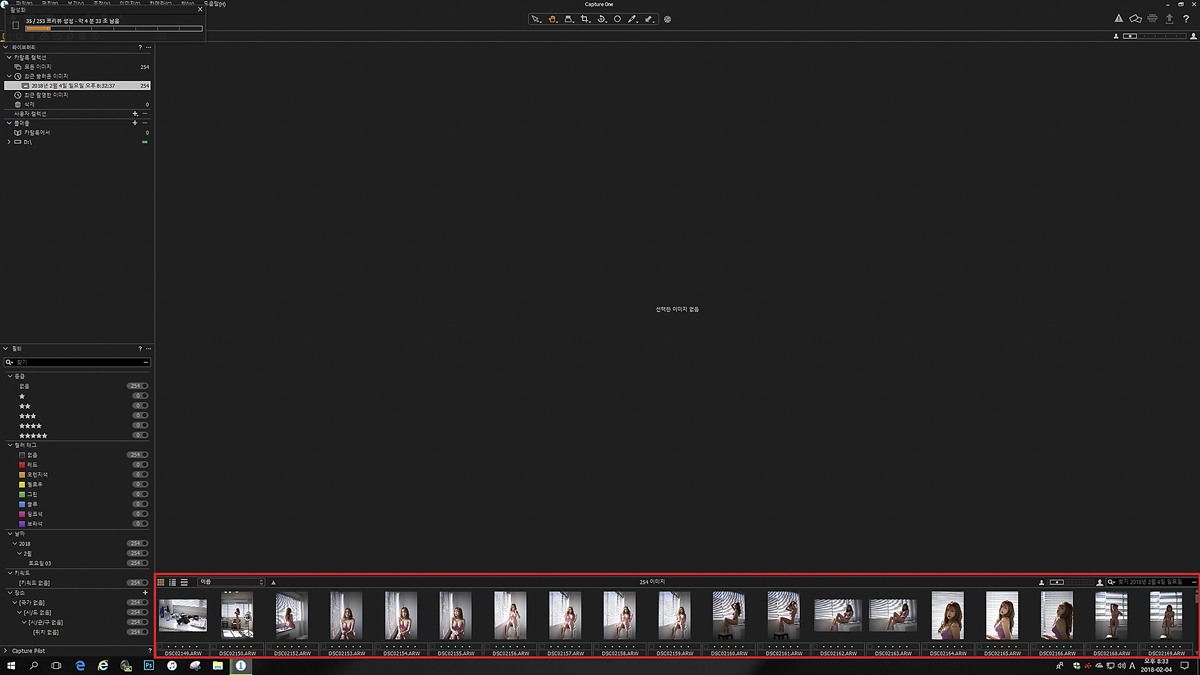Viewport: 1200px width, 675px height.
Task: Select the 모든 이미지 collection
Action: pyautogui.click(x=38, y=67)
